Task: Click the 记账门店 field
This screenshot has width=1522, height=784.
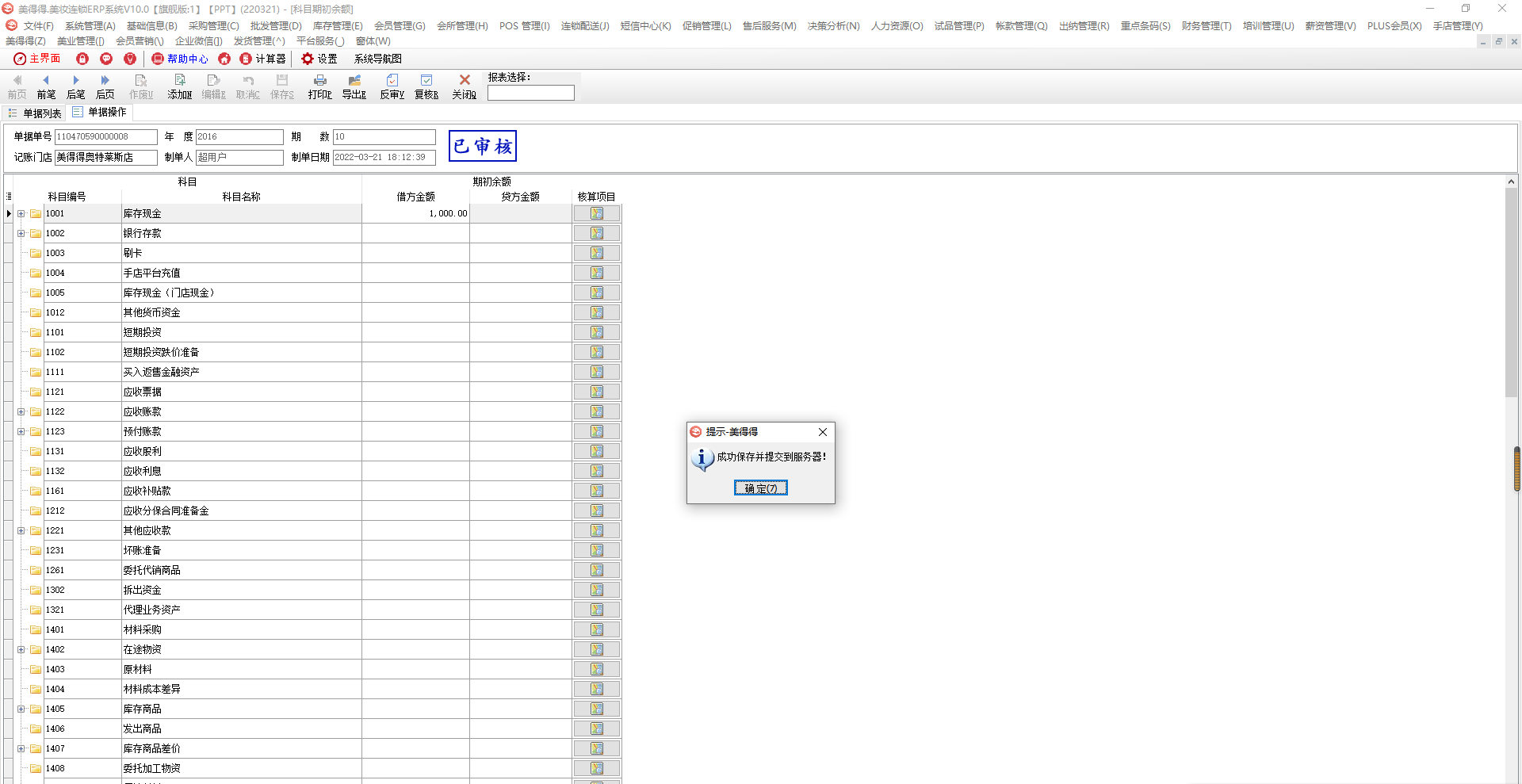Action: [105, 158]
